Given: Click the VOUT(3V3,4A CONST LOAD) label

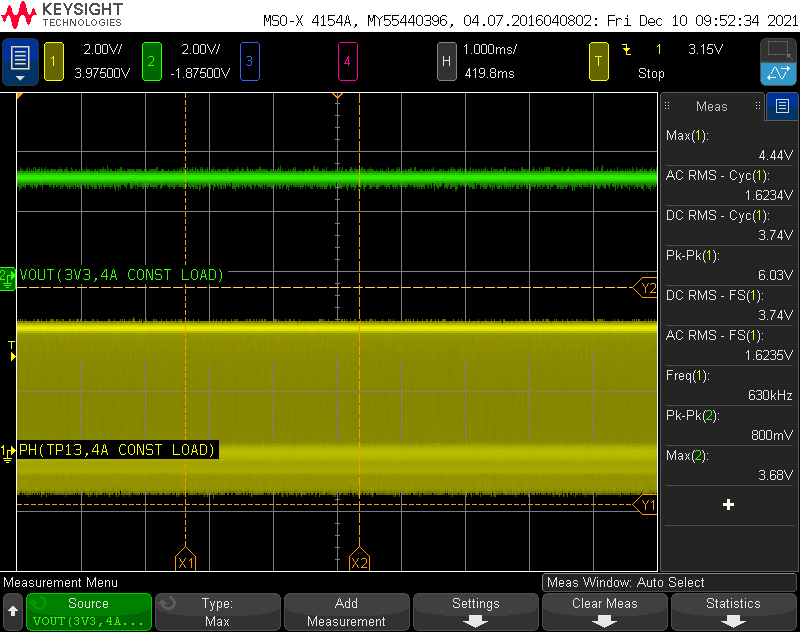Looking at the screenshot, I should click(121, 275).
